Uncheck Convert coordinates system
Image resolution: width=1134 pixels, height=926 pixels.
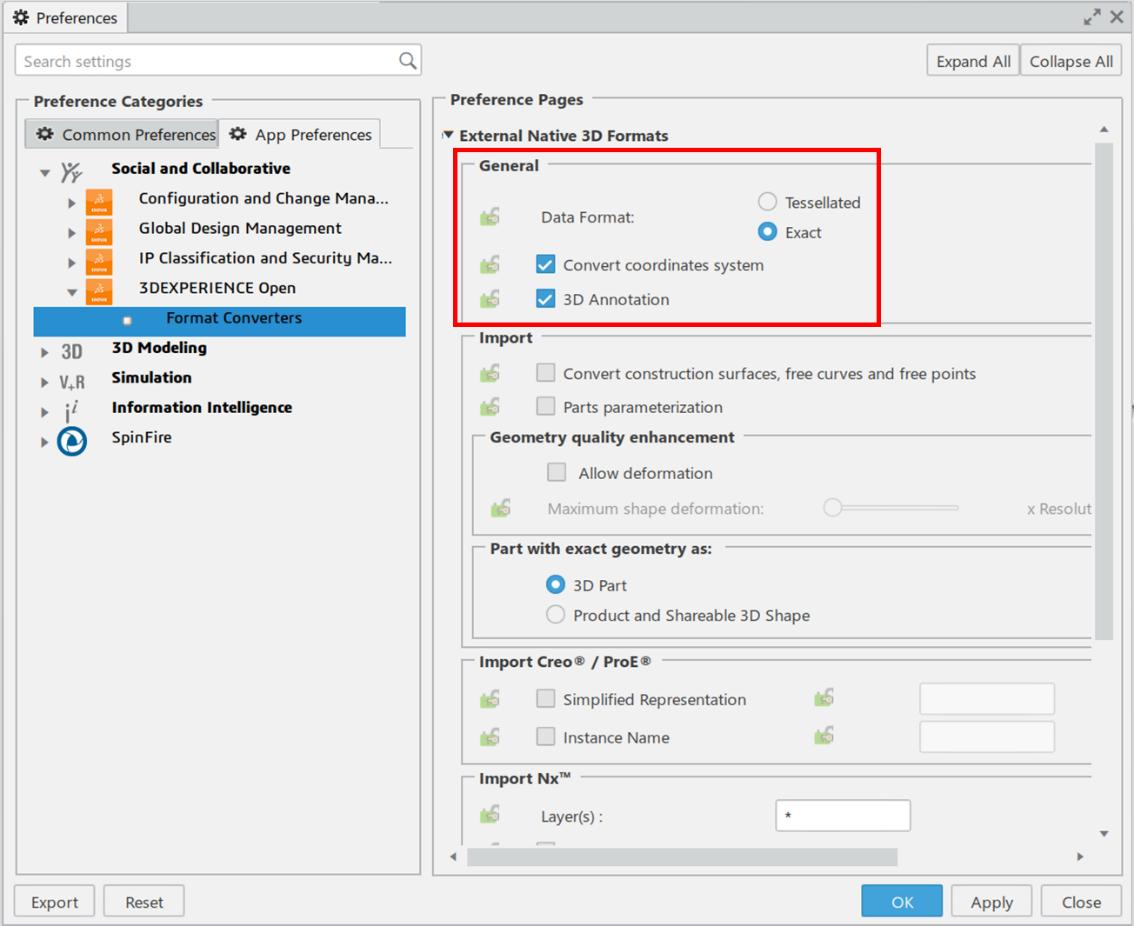click(545, 265)
